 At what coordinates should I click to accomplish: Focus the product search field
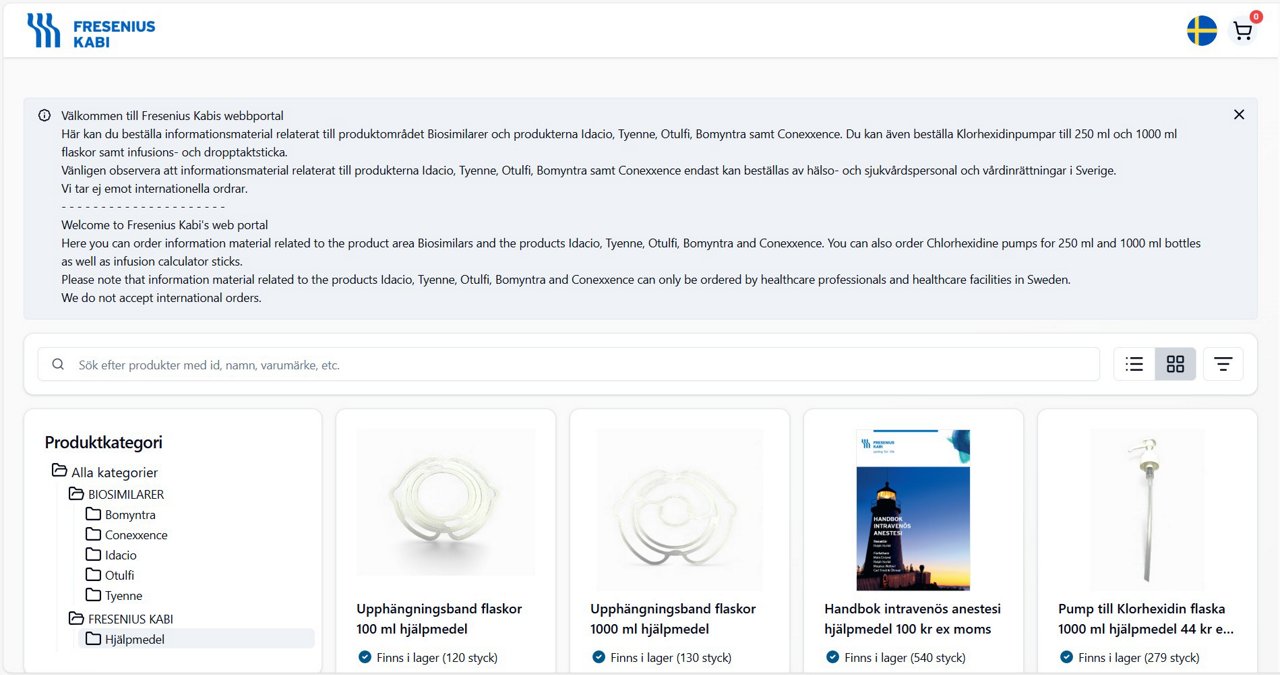569,365
